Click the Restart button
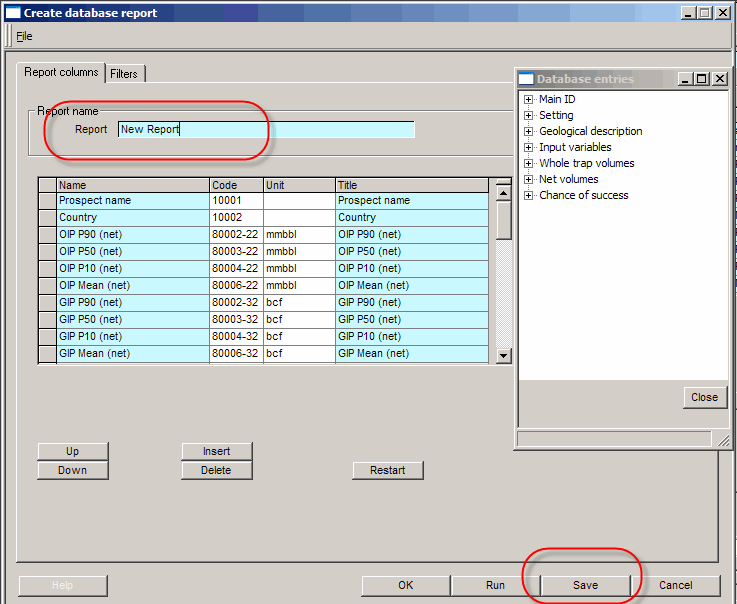Viewport: 737px width, 604px height. [x=387, y=470]
